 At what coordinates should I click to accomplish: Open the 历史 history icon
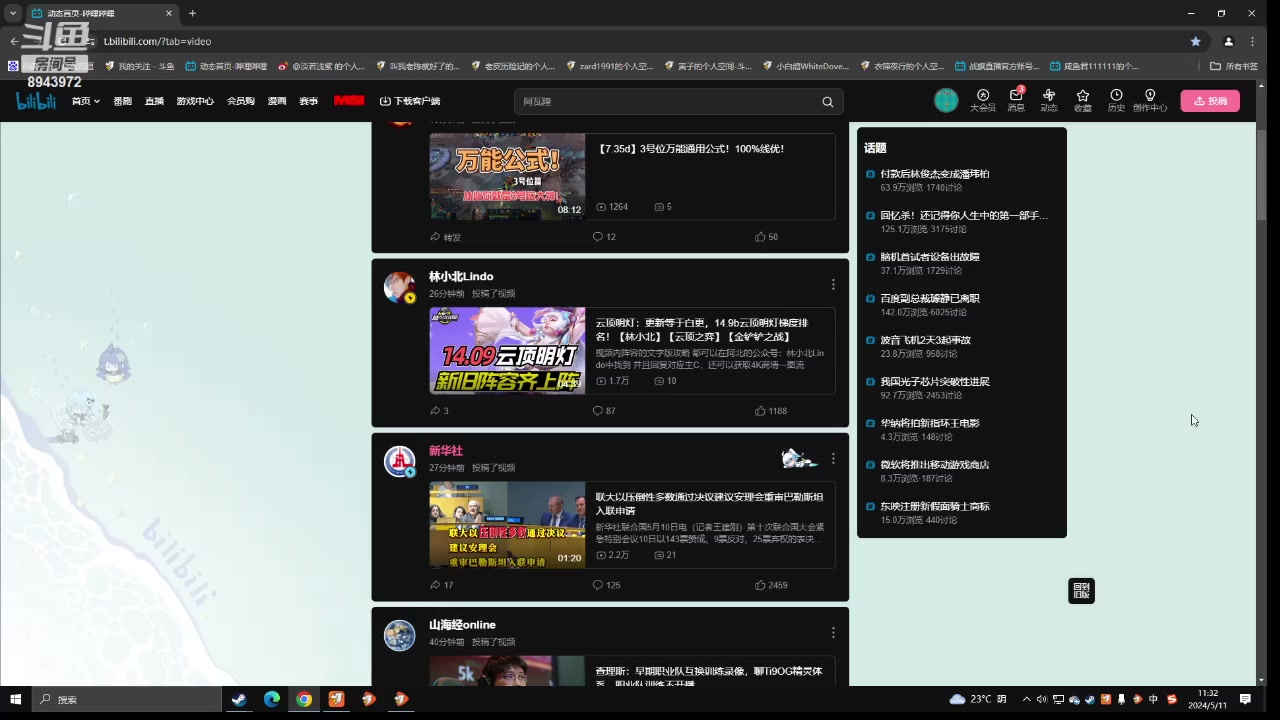tap(1116, 101)
